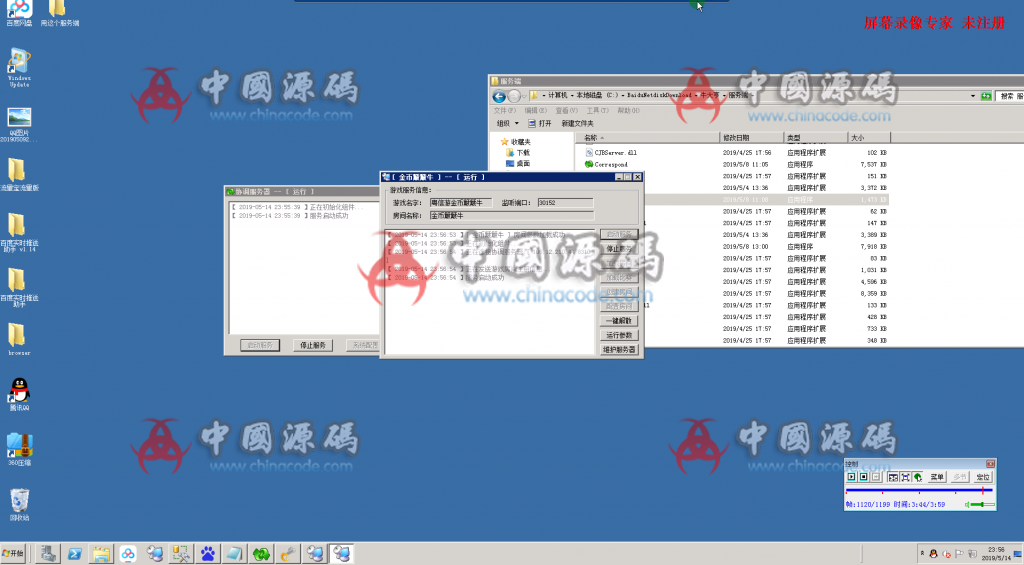
Task: Click the green refresh icon by the address bar
Action: (x=986, y=96)
